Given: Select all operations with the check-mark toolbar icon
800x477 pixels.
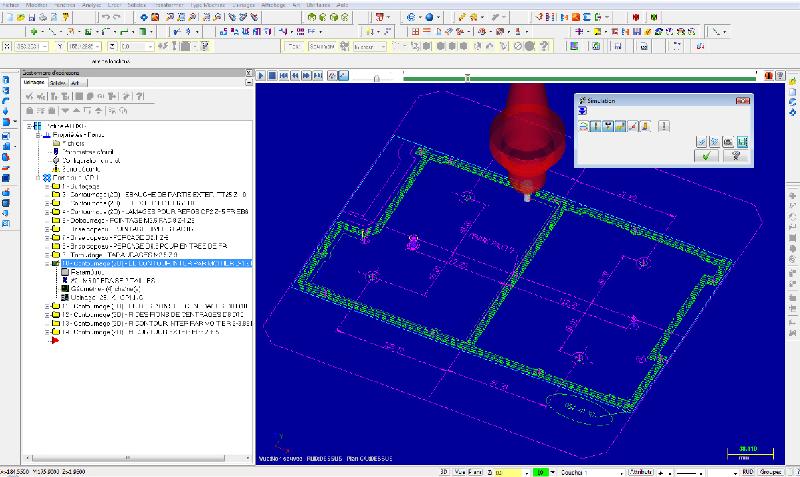Looking at the screenshot, I should (29, 96).
